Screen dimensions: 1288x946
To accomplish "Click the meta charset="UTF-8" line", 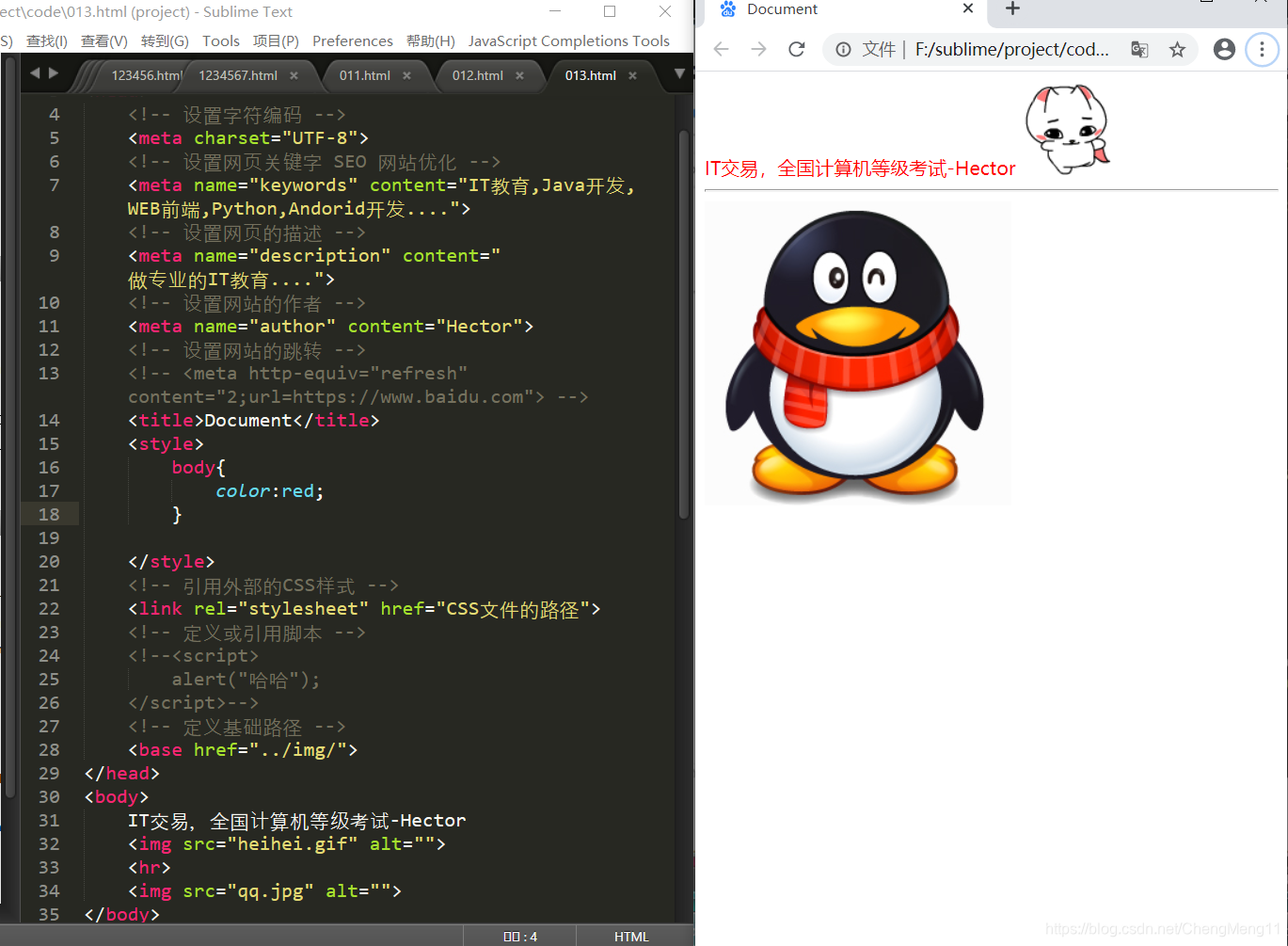I will 248,138.
